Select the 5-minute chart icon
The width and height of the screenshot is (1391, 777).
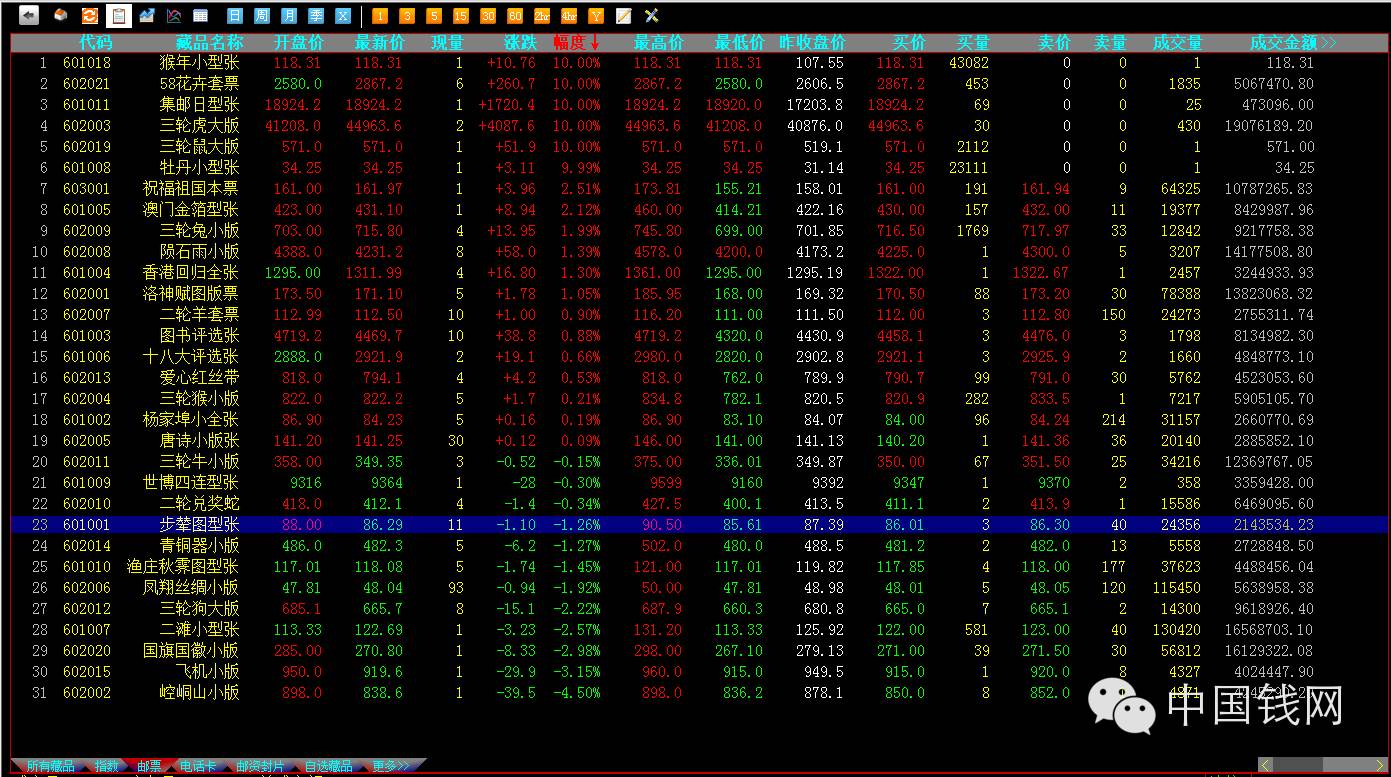point(434,16)
